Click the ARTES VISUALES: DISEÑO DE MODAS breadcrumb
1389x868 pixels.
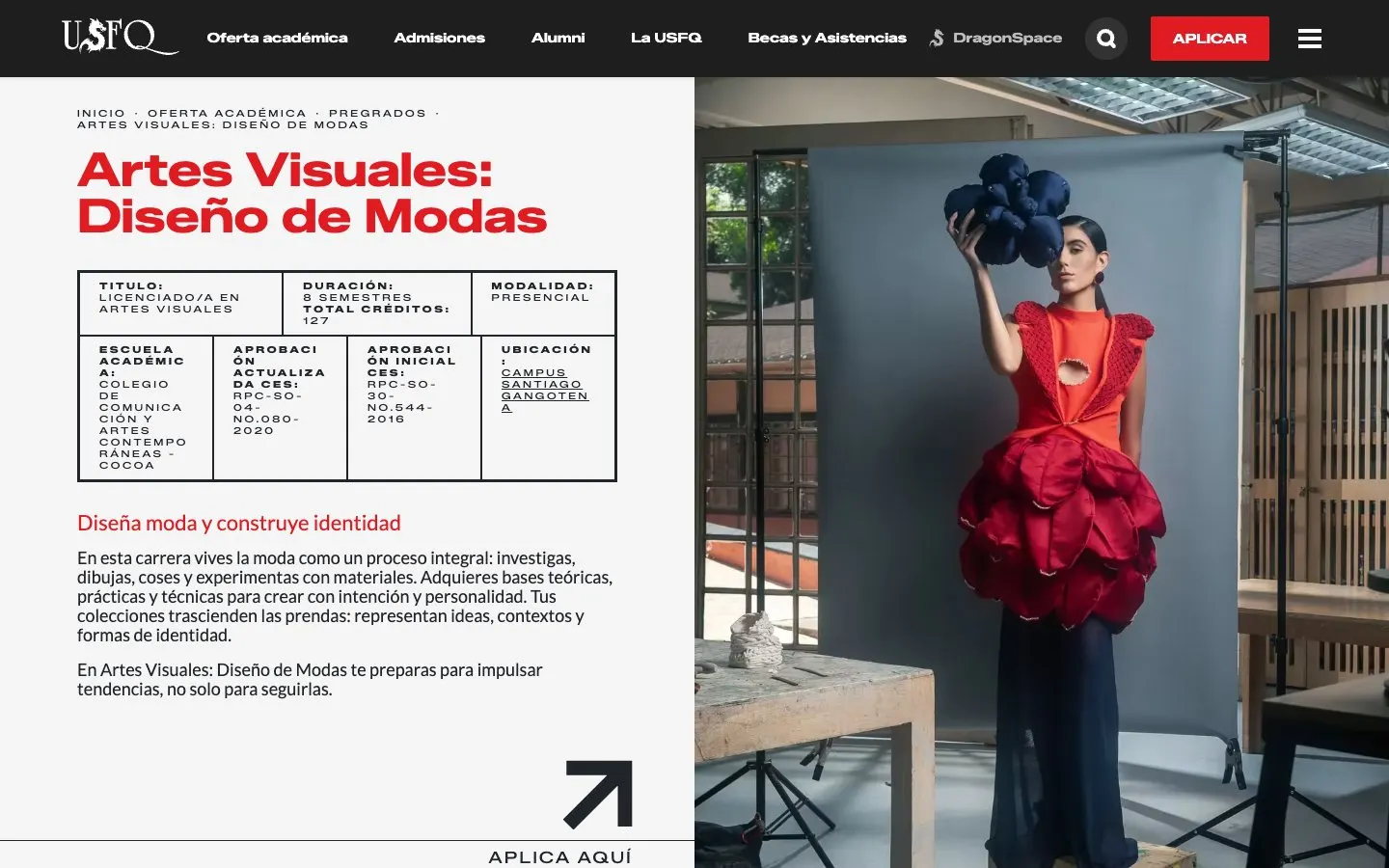(223, 124)
